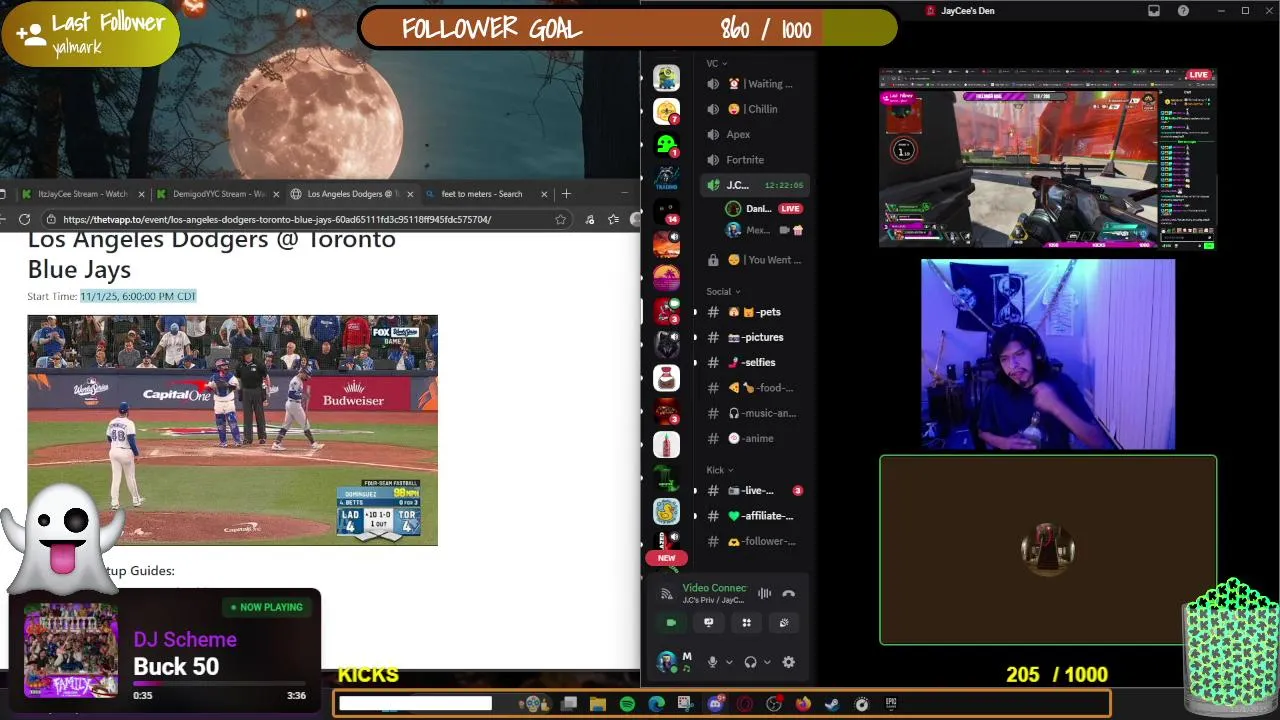Join the Chillin voice channel
Screen dimensions: 1280x720
point(752,109)
